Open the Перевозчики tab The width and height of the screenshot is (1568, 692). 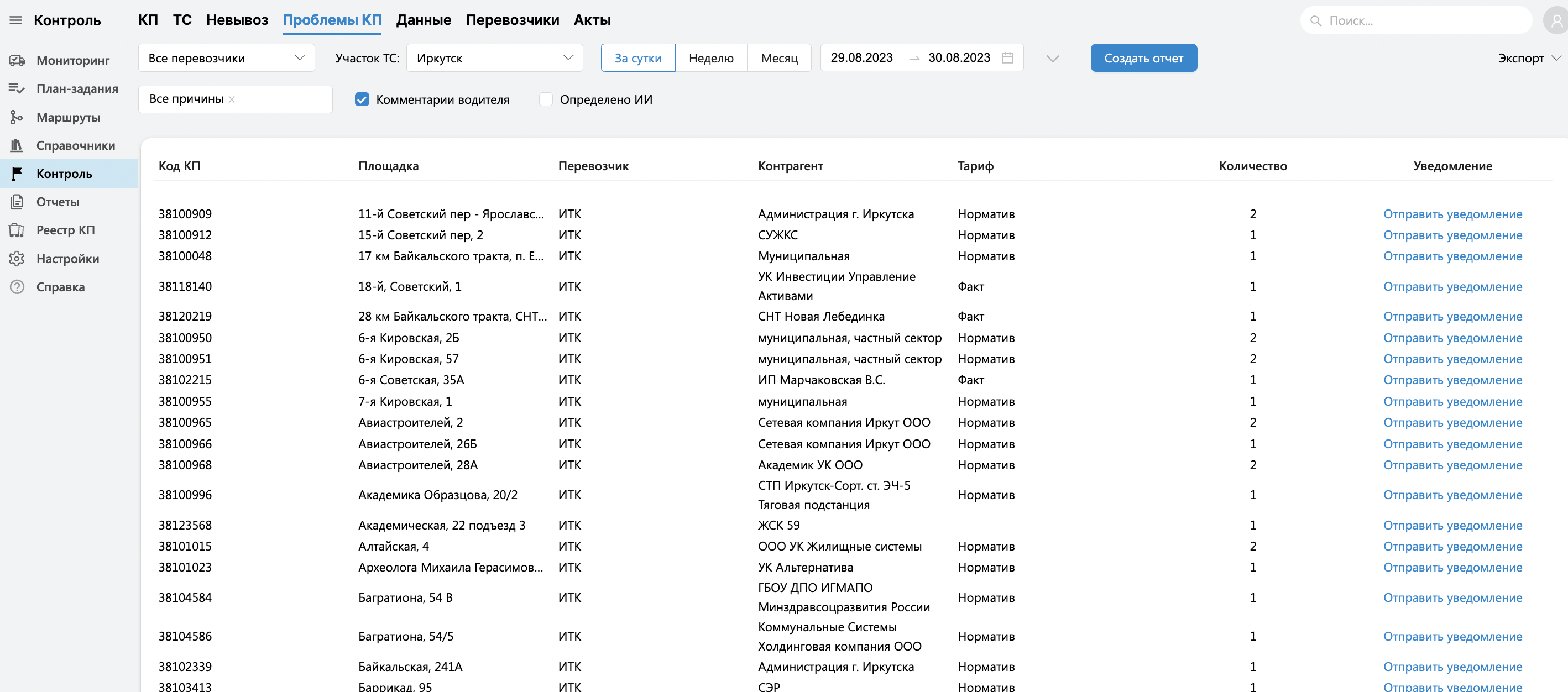tap(512, 20)
